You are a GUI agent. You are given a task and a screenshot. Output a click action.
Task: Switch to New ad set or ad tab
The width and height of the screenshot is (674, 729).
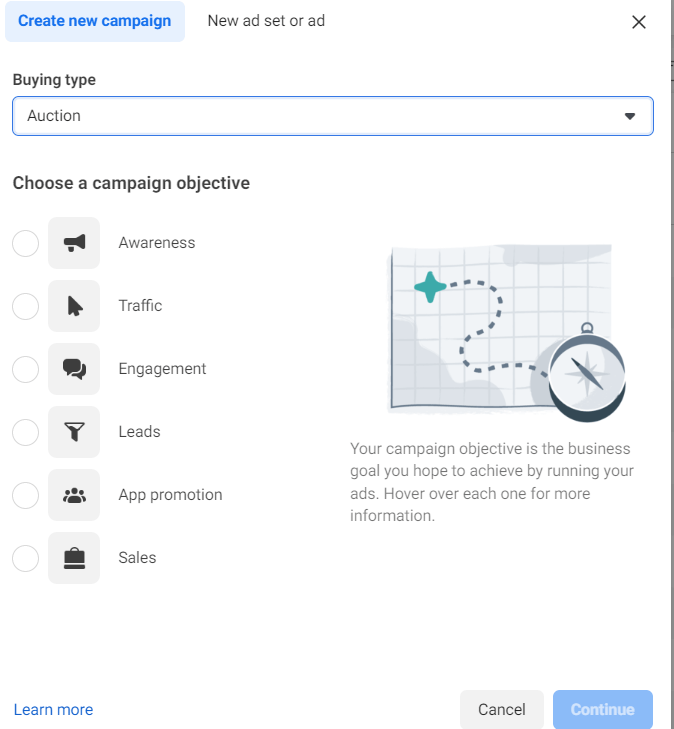266,21
